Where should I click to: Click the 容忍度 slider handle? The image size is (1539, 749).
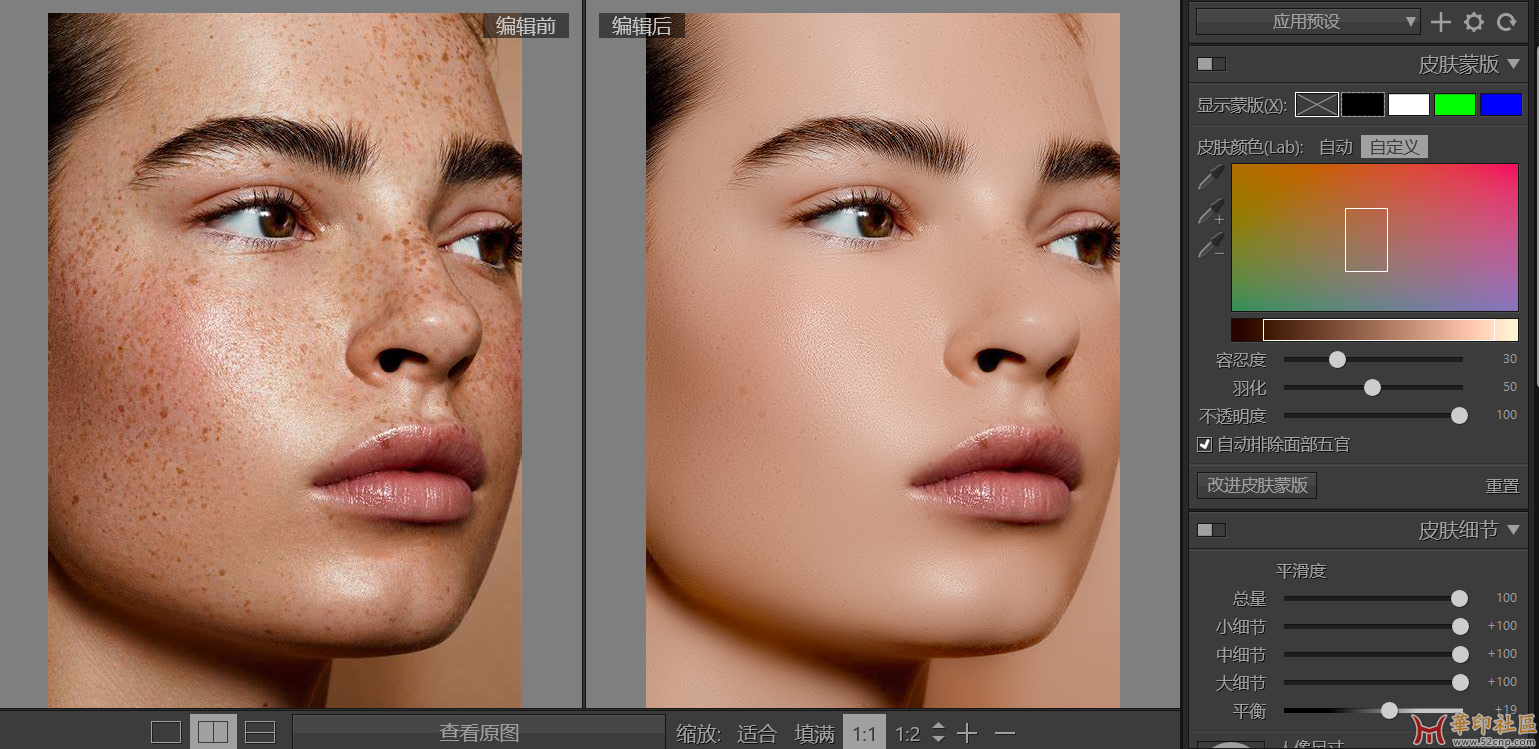coord(1337,359)
